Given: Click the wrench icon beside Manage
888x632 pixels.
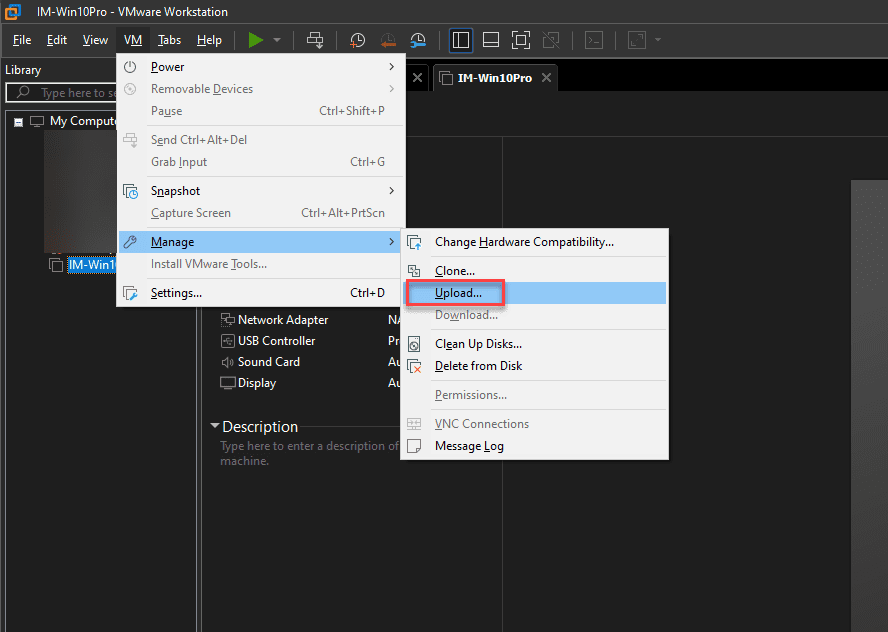Looking at the screenshot, I should [130, 242].
